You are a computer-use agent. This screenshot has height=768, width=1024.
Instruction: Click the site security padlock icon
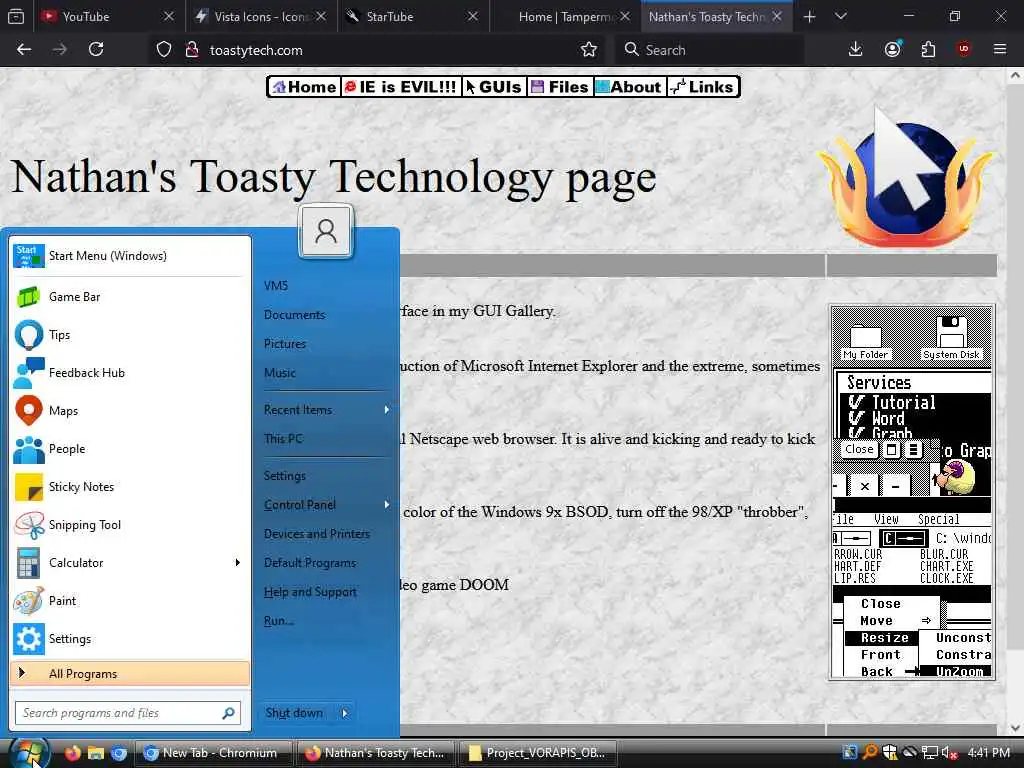tap(192, 50)
